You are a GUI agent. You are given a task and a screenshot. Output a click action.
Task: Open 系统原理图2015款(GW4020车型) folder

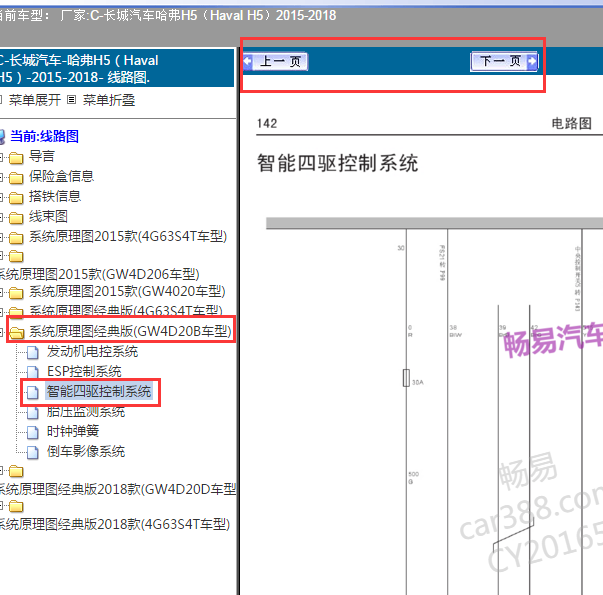pos(127,292)
